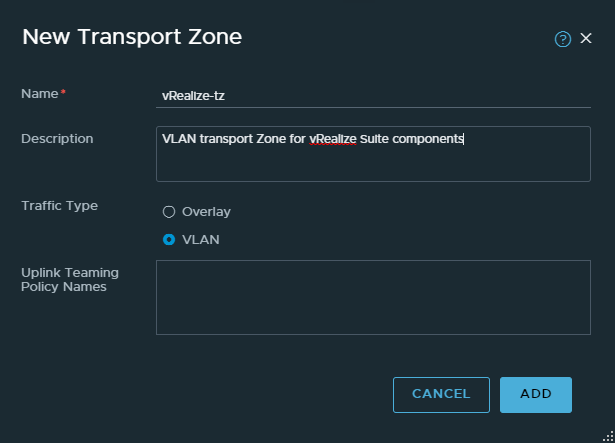Click the VLAN option label text
This screenshot has width=615, height=443.
point(200,240)
